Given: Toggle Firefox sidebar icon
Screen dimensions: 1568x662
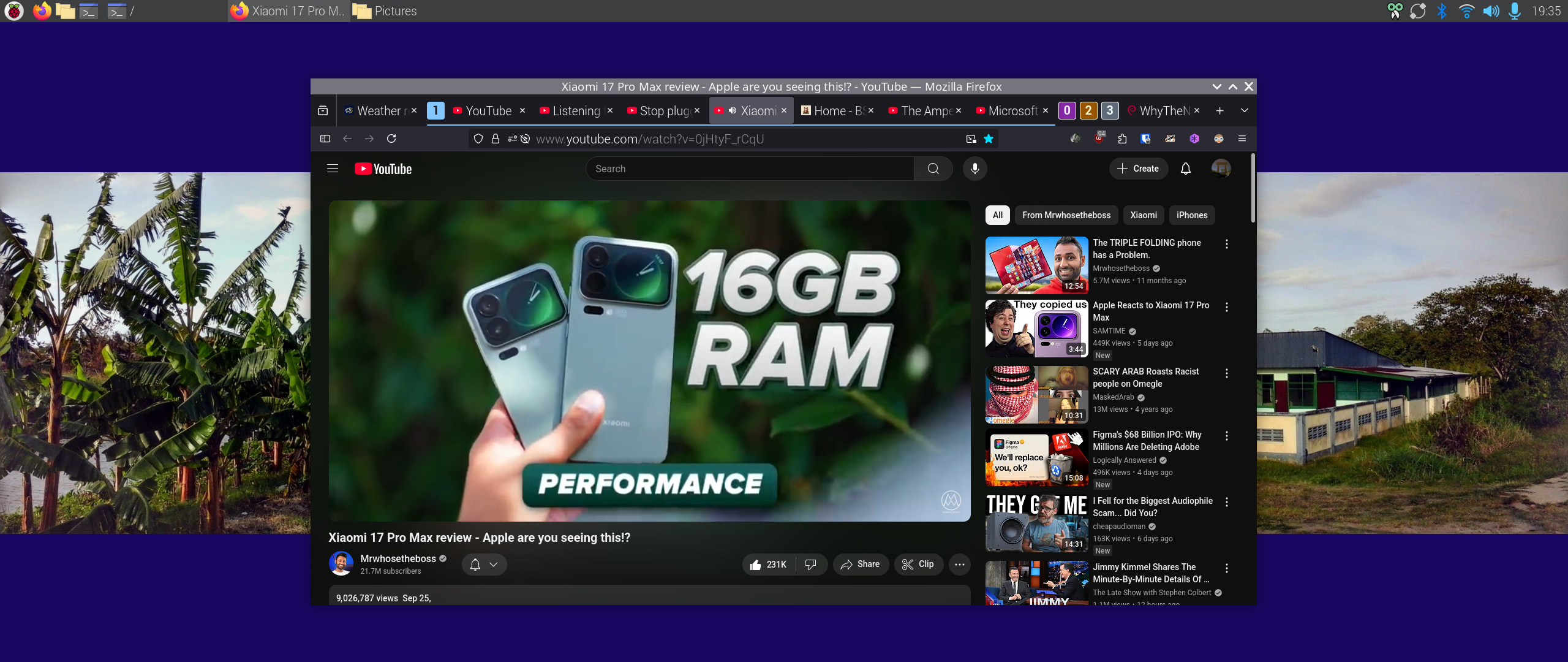Looking at the screenshot, I should point(325,139).
